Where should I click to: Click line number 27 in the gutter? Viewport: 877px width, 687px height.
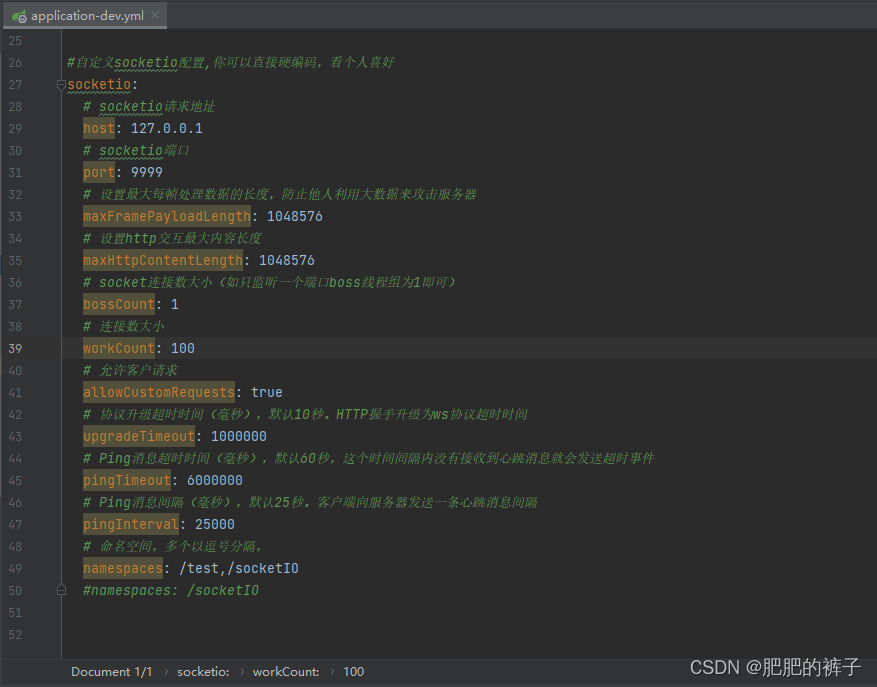pyautogui.click(x=15, y=84)
